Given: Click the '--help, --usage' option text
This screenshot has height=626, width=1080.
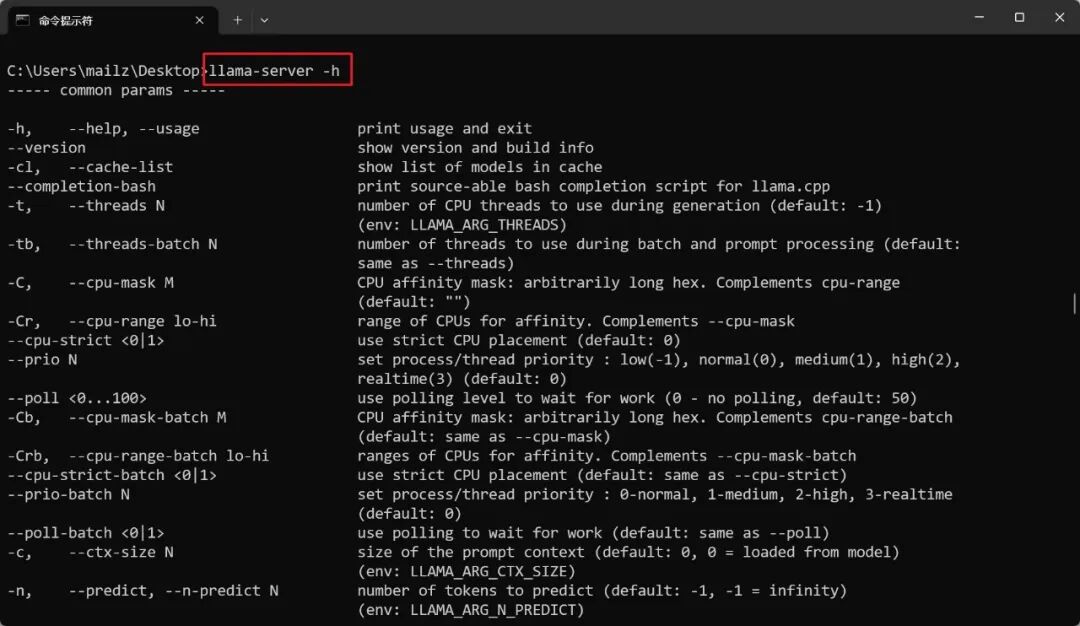Looking at the screenshot, I should point(134,128).
